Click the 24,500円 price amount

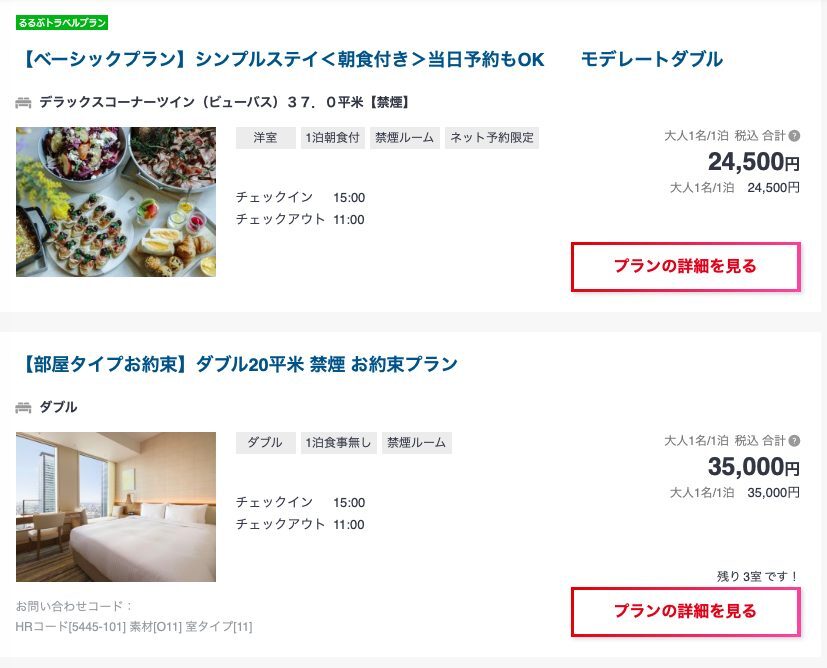pos(754,162)
